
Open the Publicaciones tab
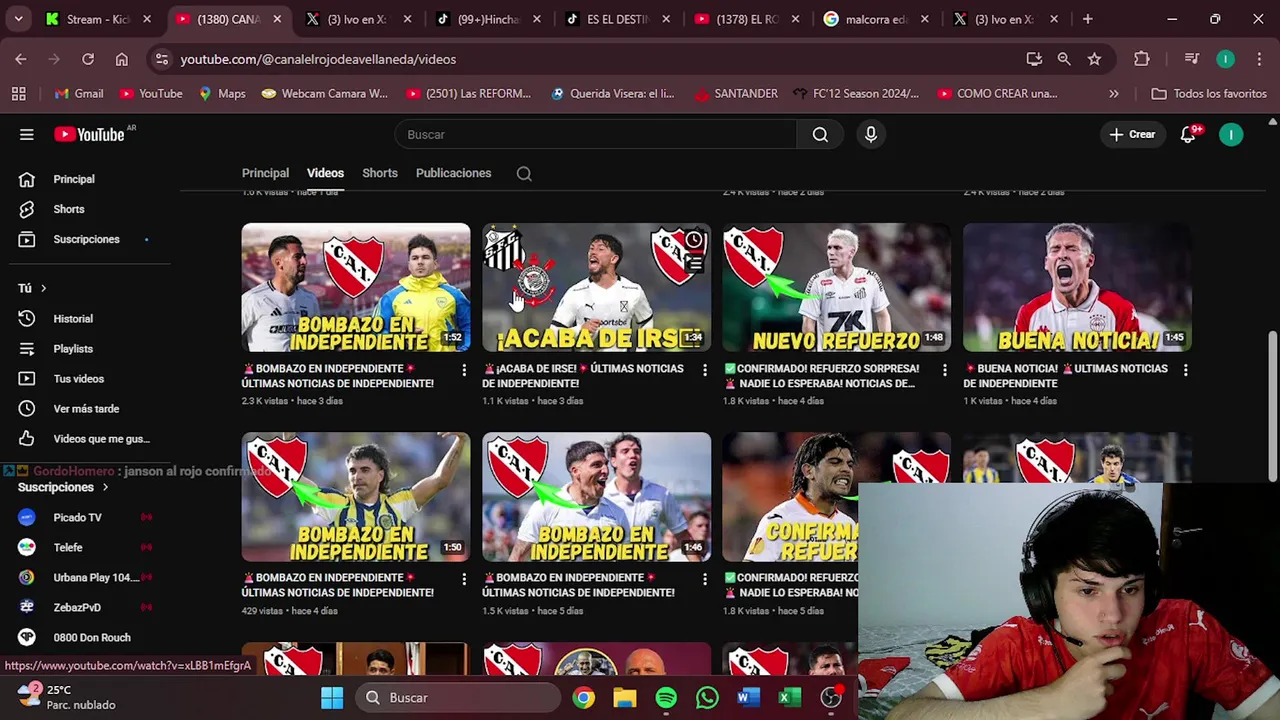(x=453, y=173)
